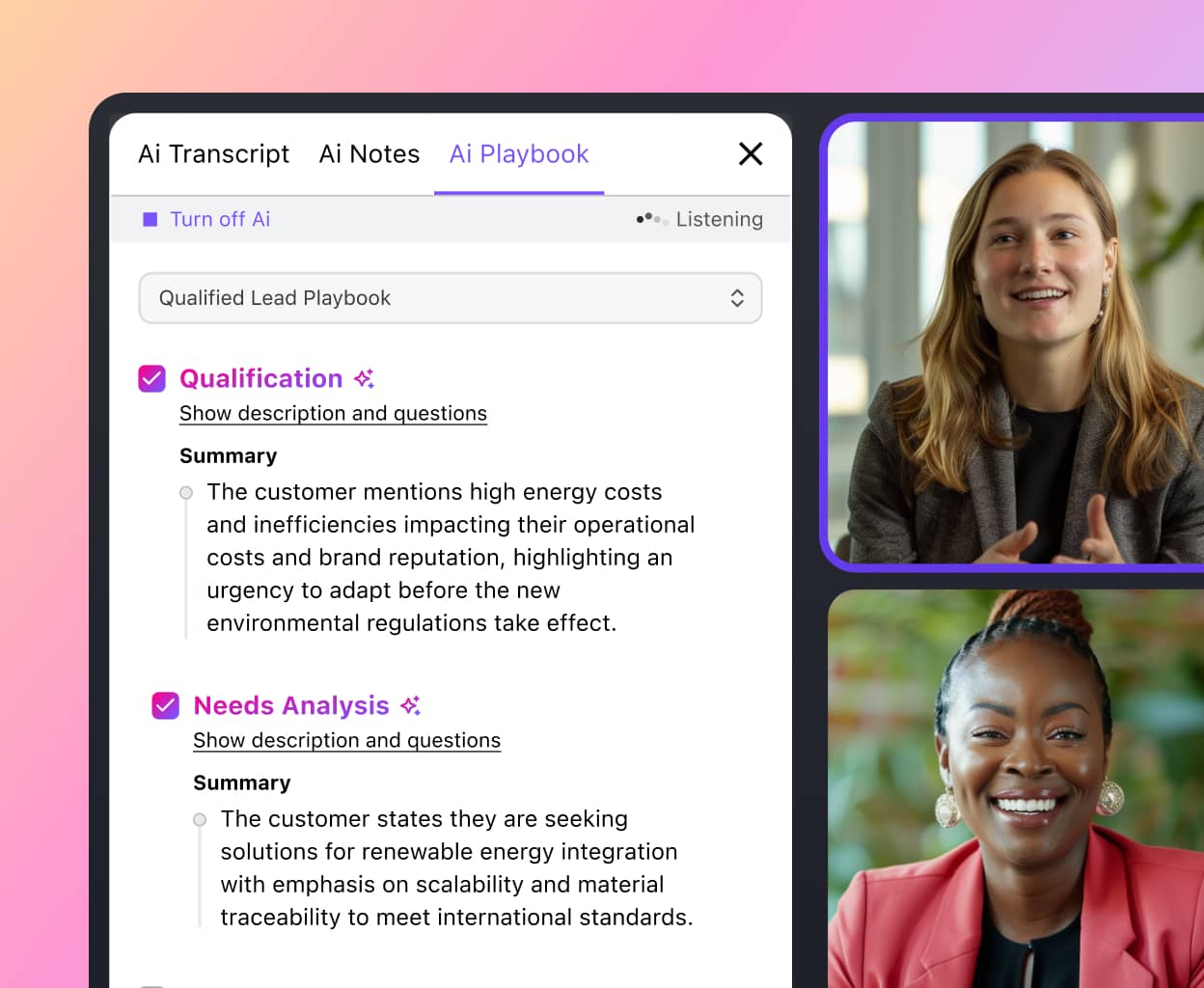The image size is (1204, 988).
Task: Select the top video tile with purple border
Action: point(1015,343)
